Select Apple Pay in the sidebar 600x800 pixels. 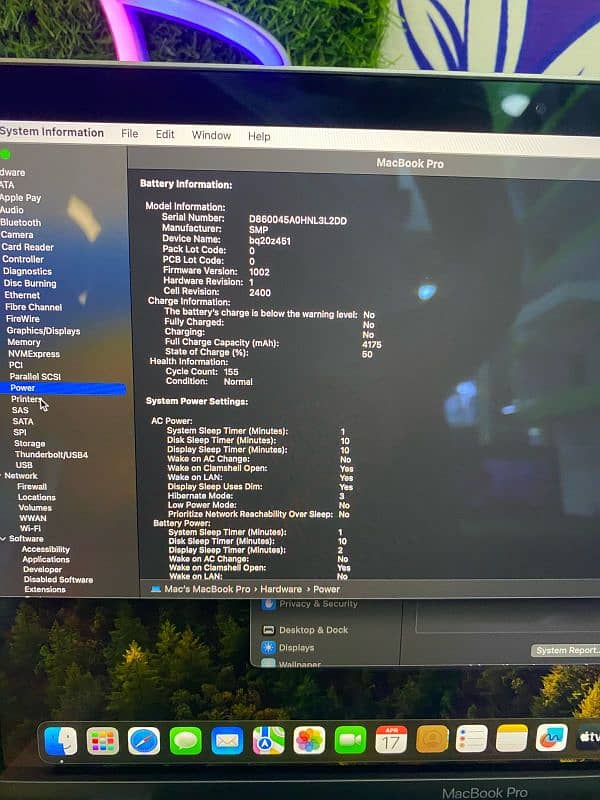coord(20,197)
